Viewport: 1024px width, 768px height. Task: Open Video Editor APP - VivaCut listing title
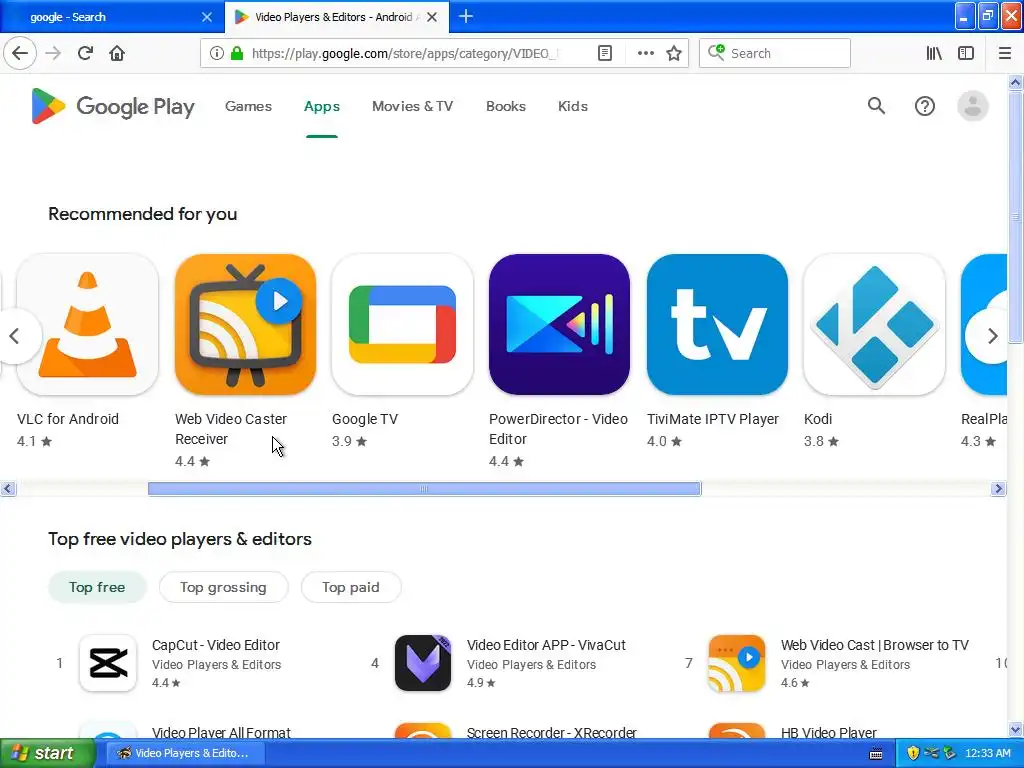pos(546,645)
